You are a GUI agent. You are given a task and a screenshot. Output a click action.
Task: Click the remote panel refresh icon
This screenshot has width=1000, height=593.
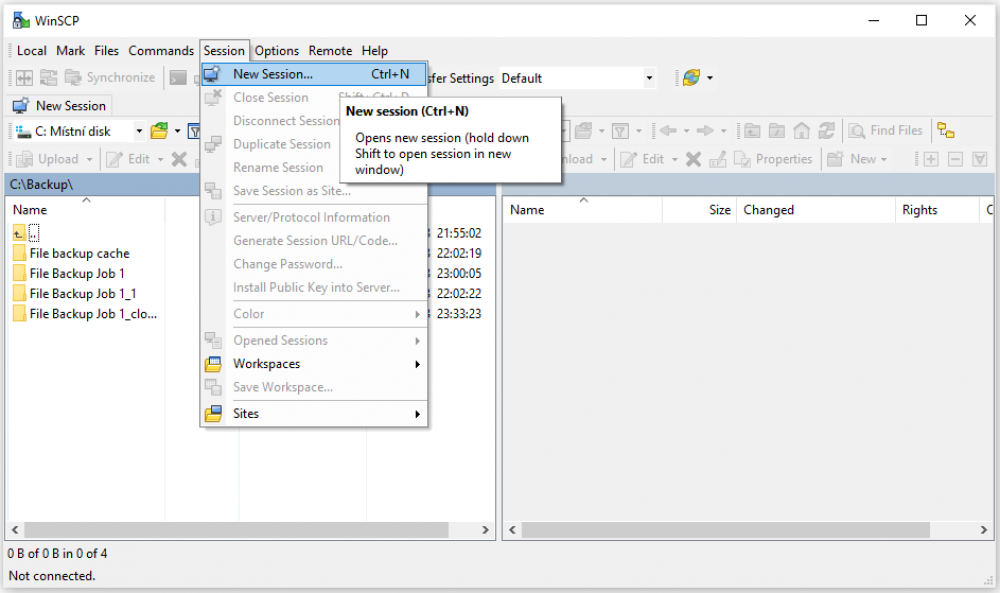coord(826,131)
